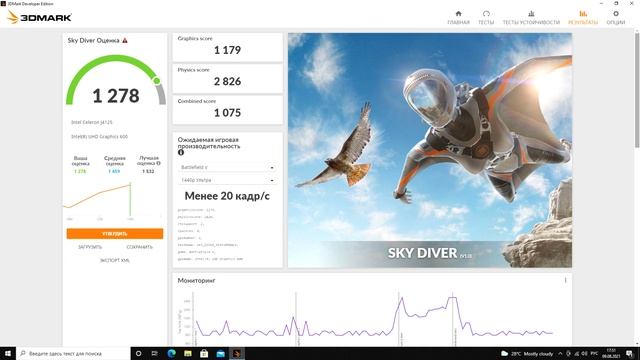Click the Сохранить button
This screenshot has height=360, width=640.
click(x=139, y=247)
